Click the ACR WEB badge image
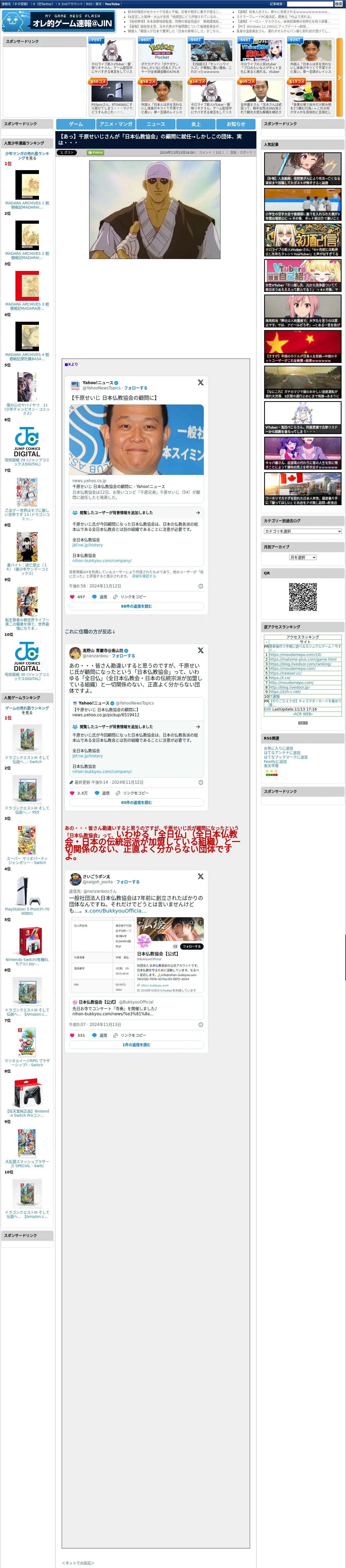This screenshot has height=1568, width=346. tap(303, 723)
